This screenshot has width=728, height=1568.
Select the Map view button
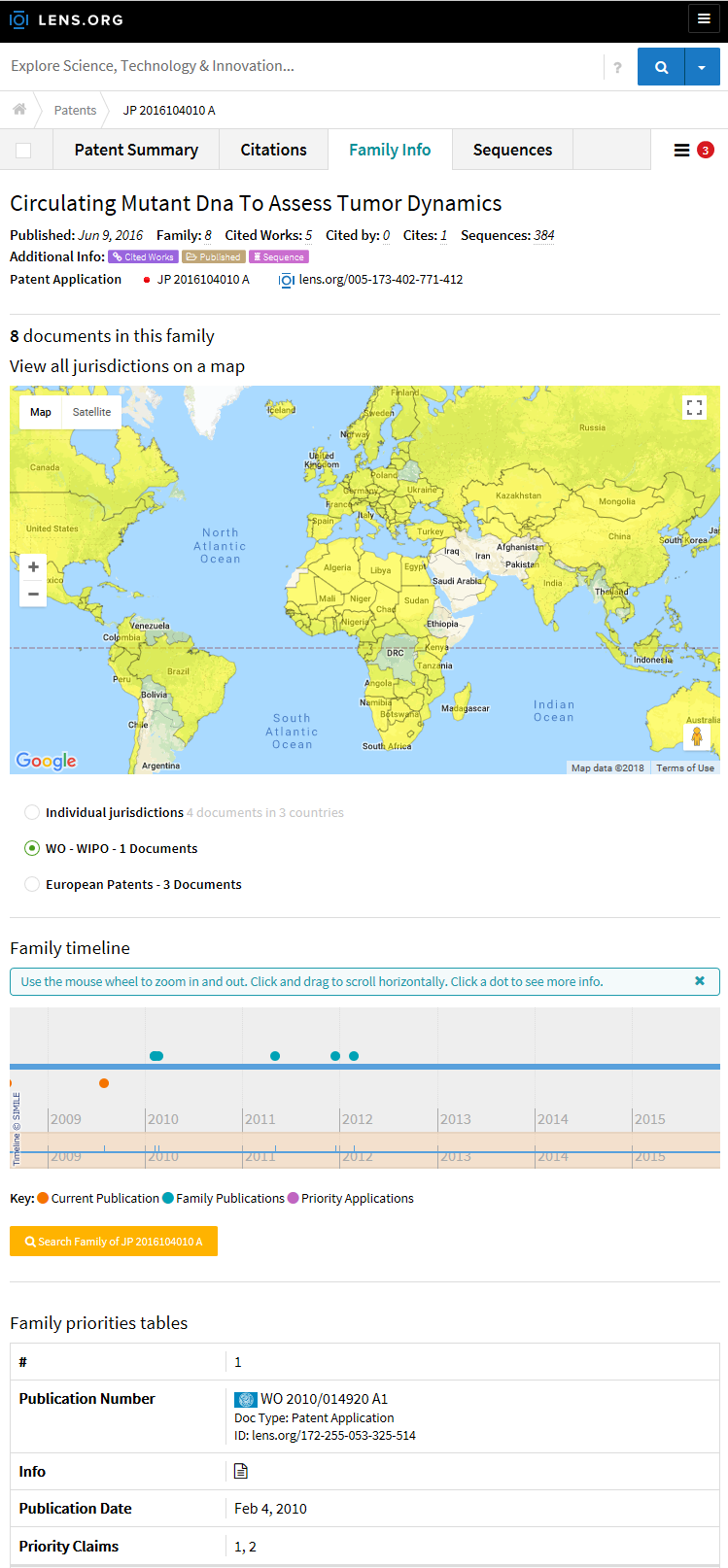click(x=41, y=412)
